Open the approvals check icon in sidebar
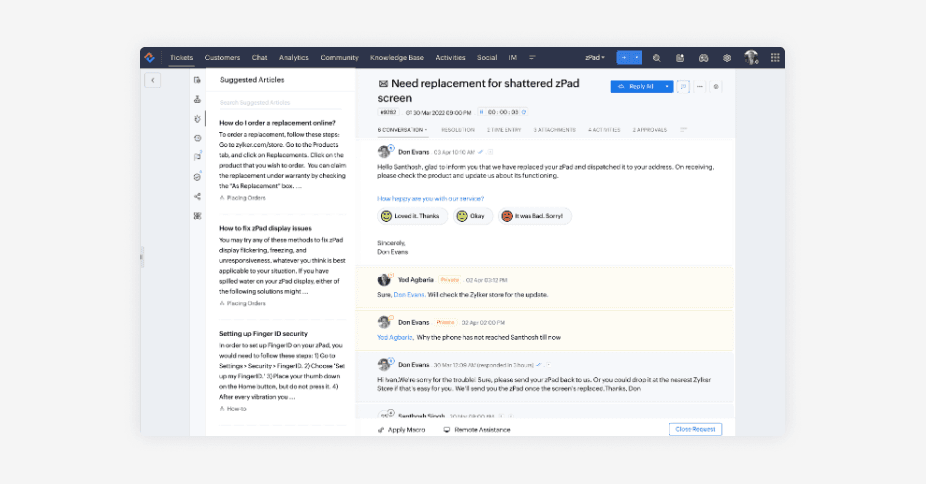 (x=197, y=176)
